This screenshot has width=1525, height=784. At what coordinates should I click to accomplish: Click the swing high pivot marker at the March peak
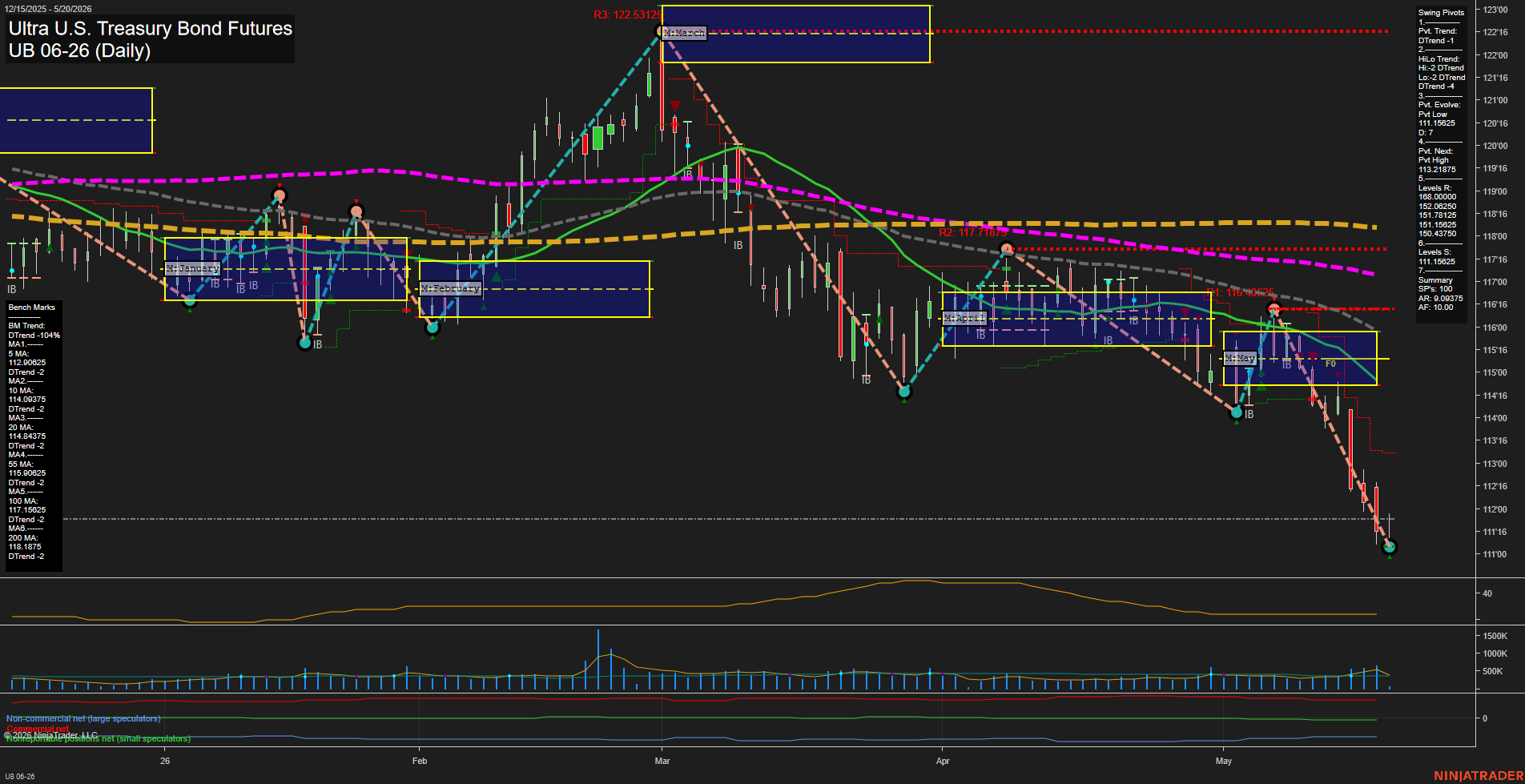point(662,31)
